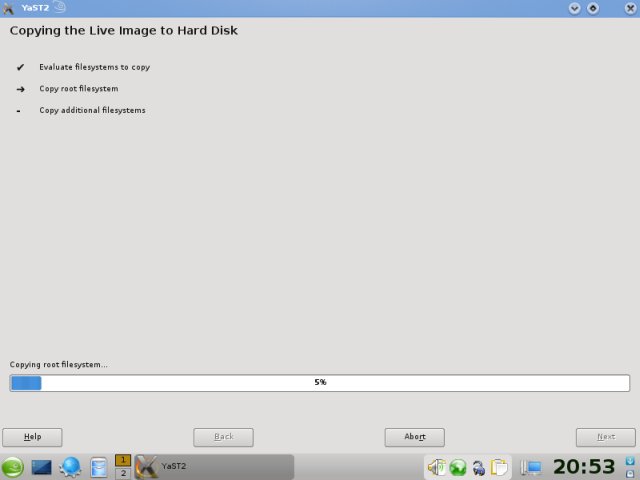
Task: Switch to virtual desktop 2
Action: coord(123,473)
